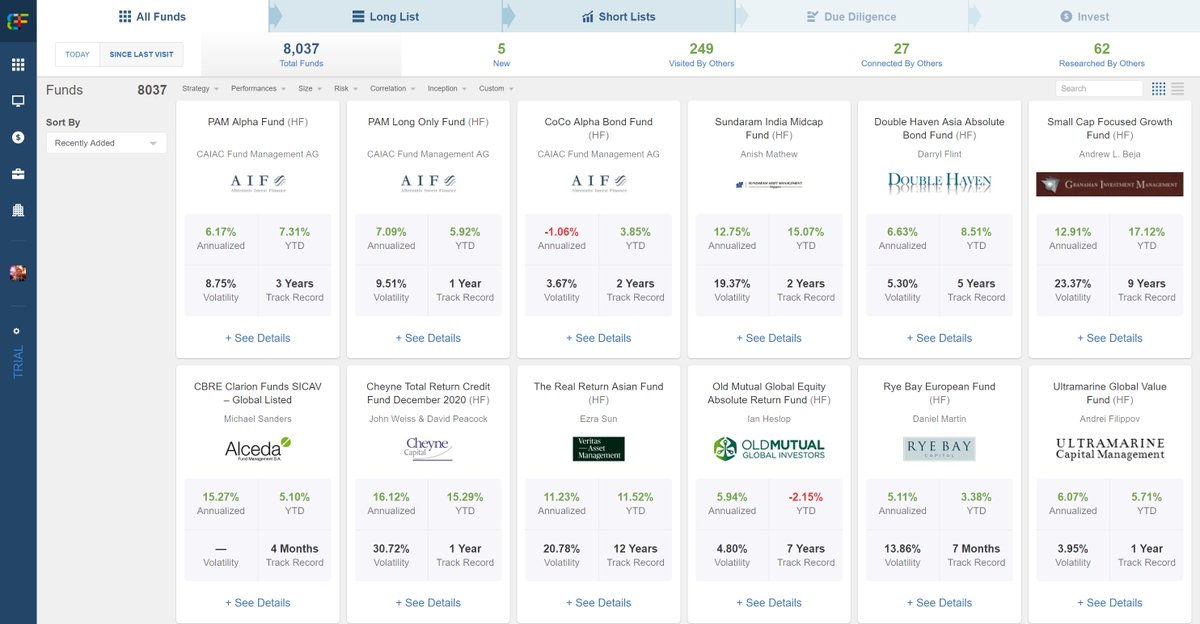This screenshot has width=1200, height=624.
Task: Expand the Inception filter dropdown
Action: coord(446,89)
